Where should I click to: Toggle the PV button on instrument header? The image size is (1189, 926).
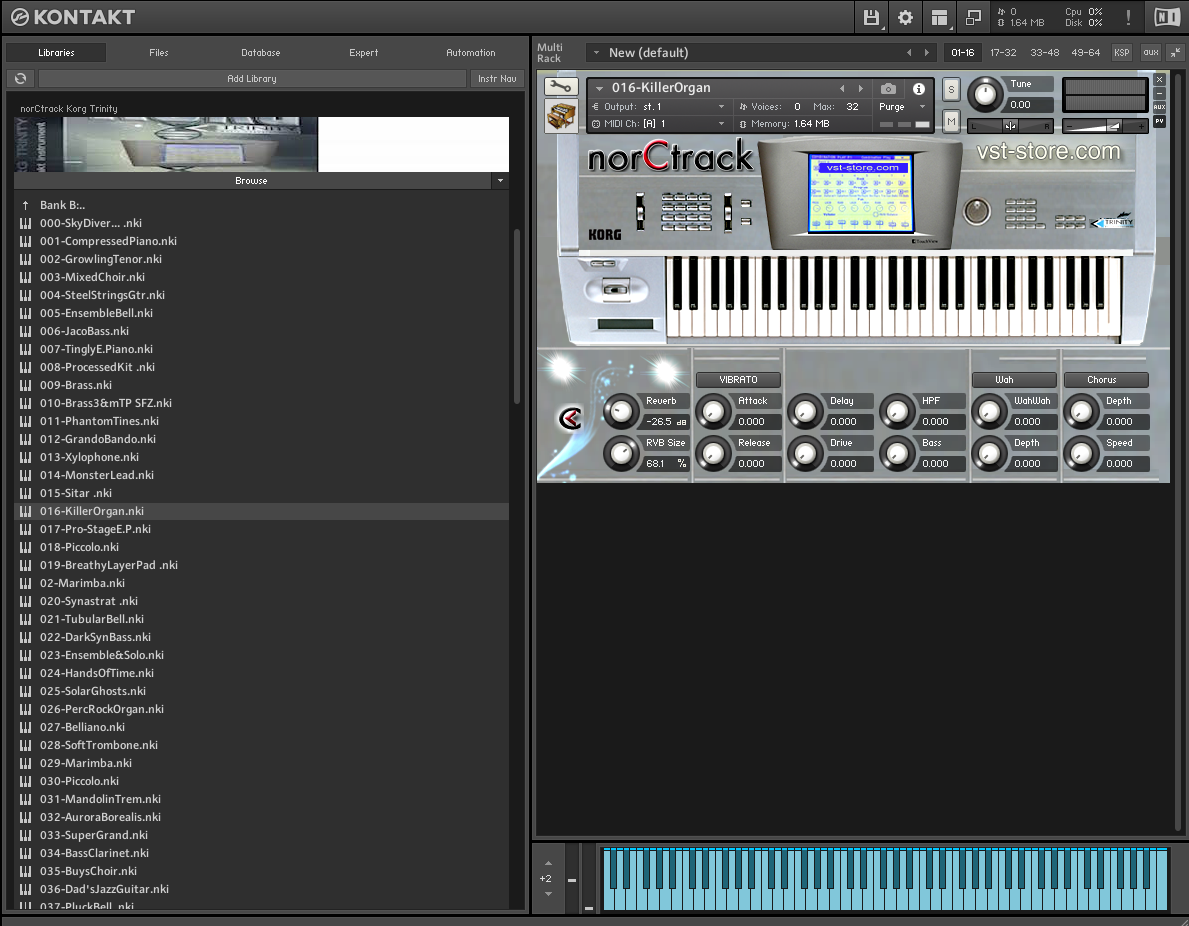(1159, 121)
